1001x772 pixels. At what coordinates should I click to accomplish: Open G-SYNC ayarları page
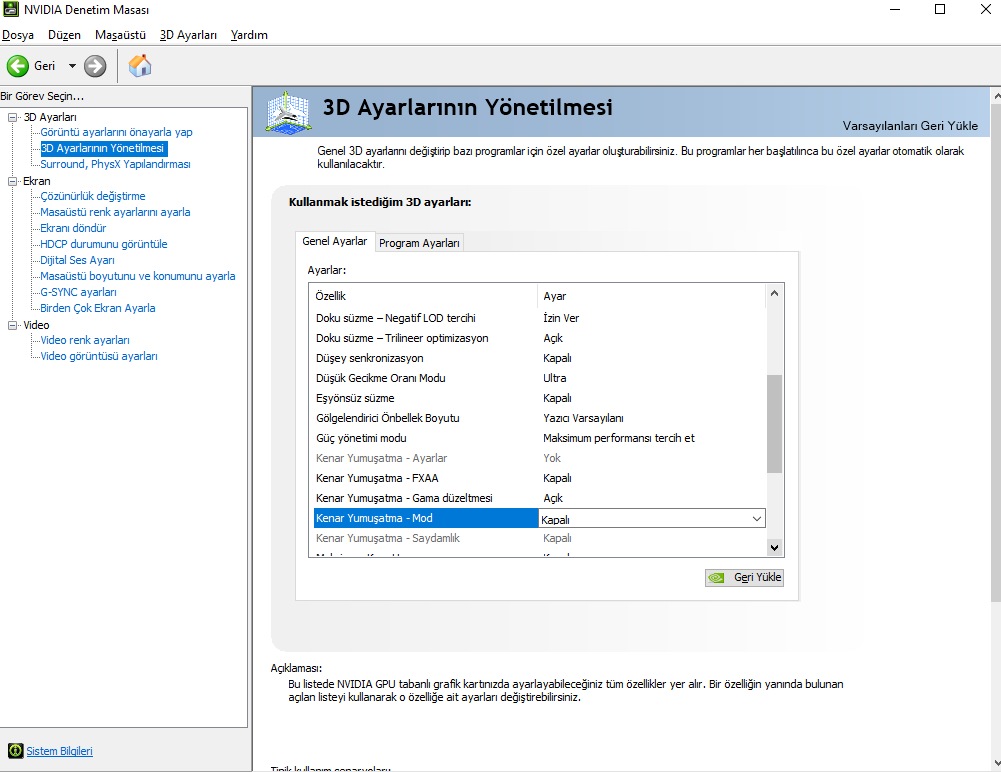pos(79,292)
